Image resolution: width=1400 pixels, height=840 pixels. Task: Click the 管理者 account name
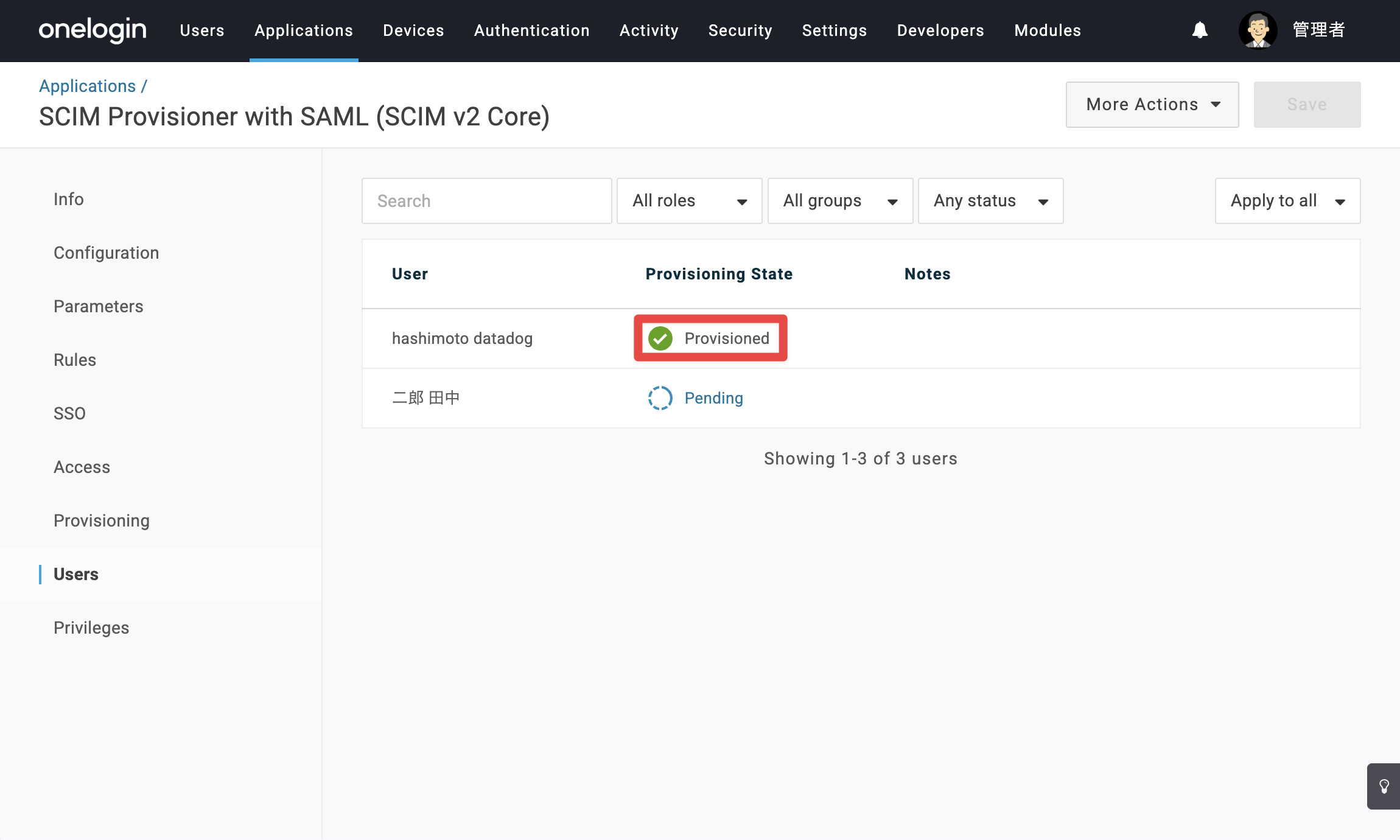[x=1319, y=30]
